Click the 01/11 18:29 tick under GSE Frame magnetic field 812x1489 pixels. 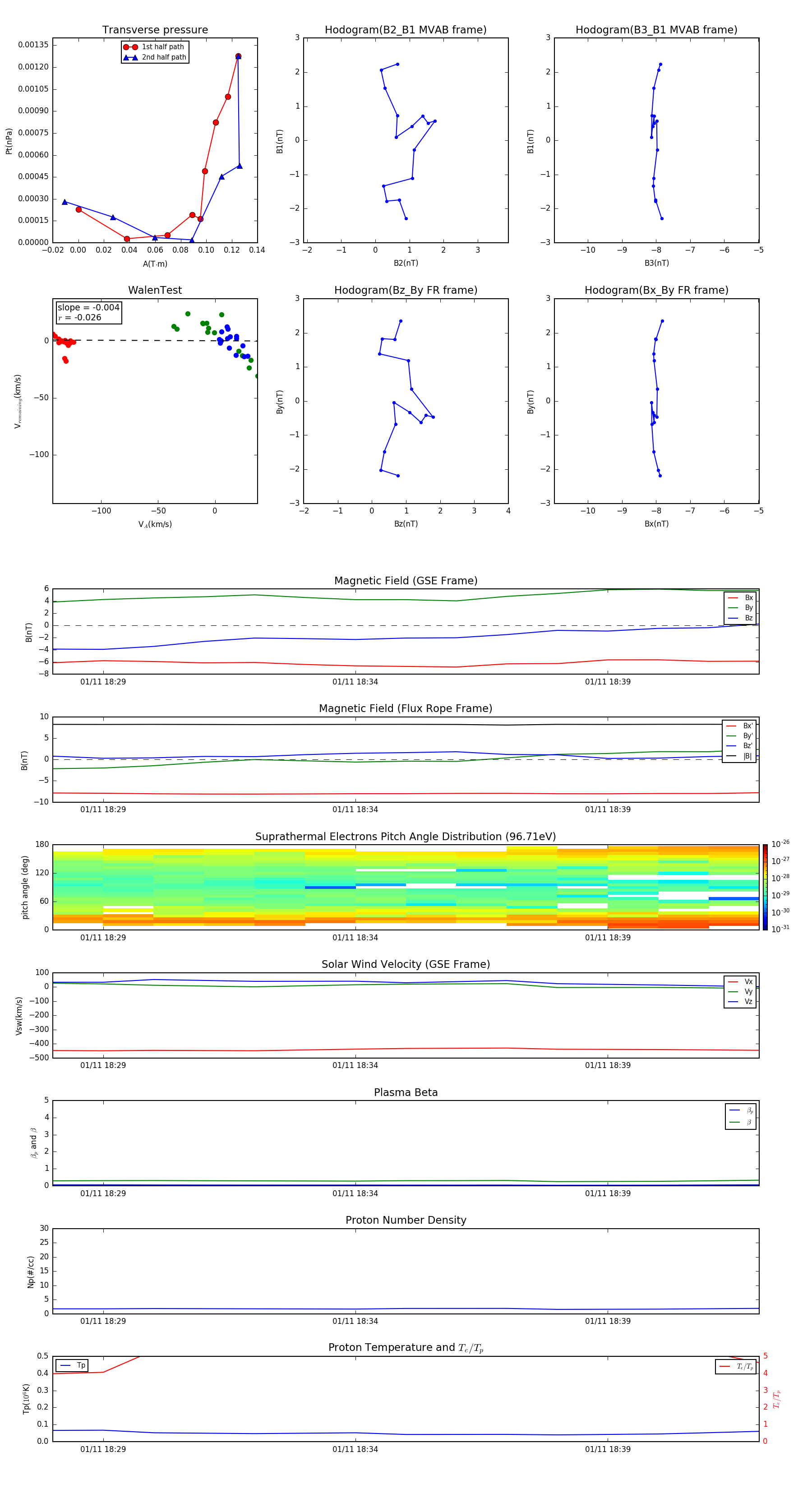click(x=103, y=681)
